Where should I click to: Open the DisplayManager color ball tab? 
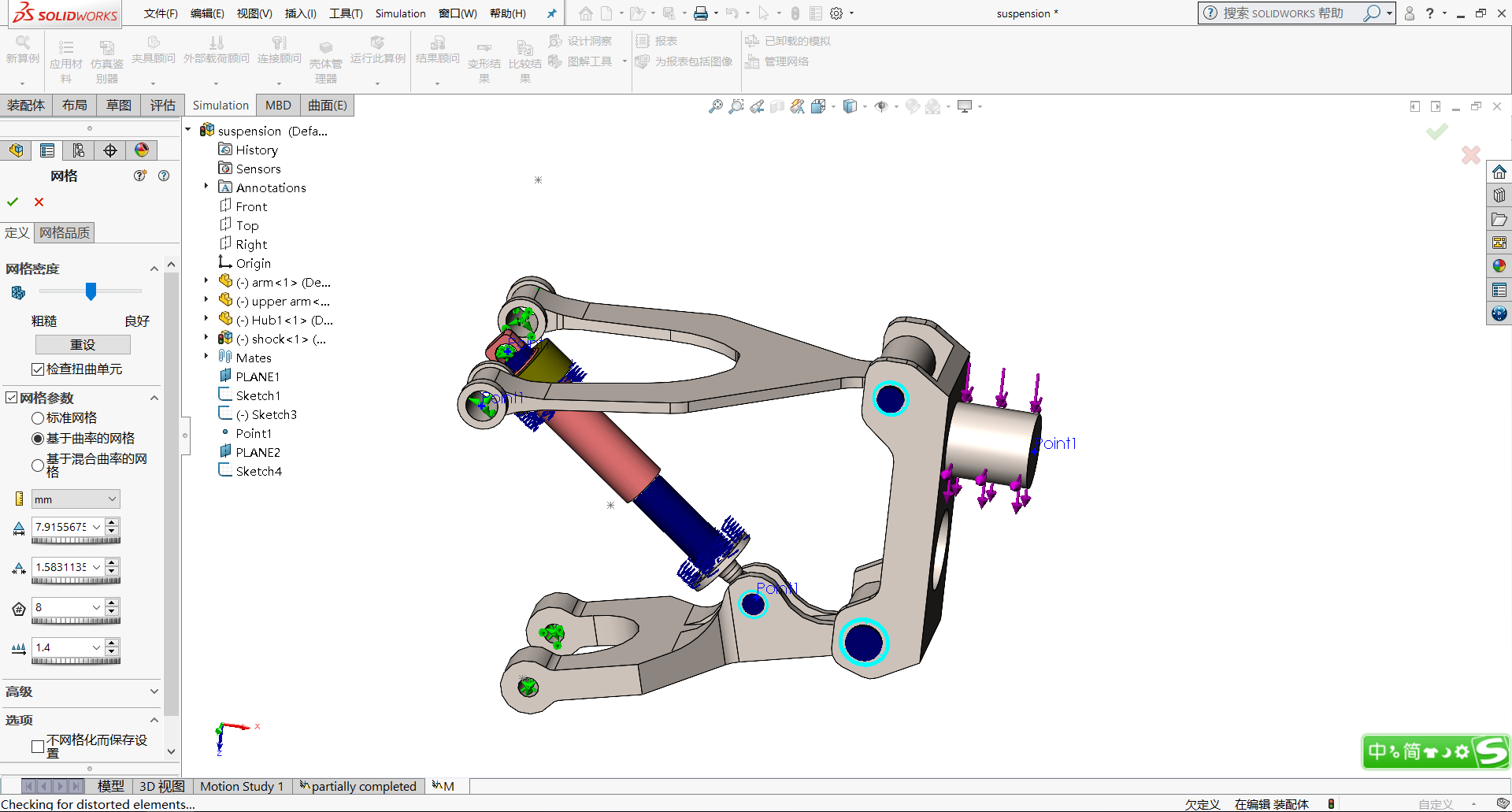142,150
